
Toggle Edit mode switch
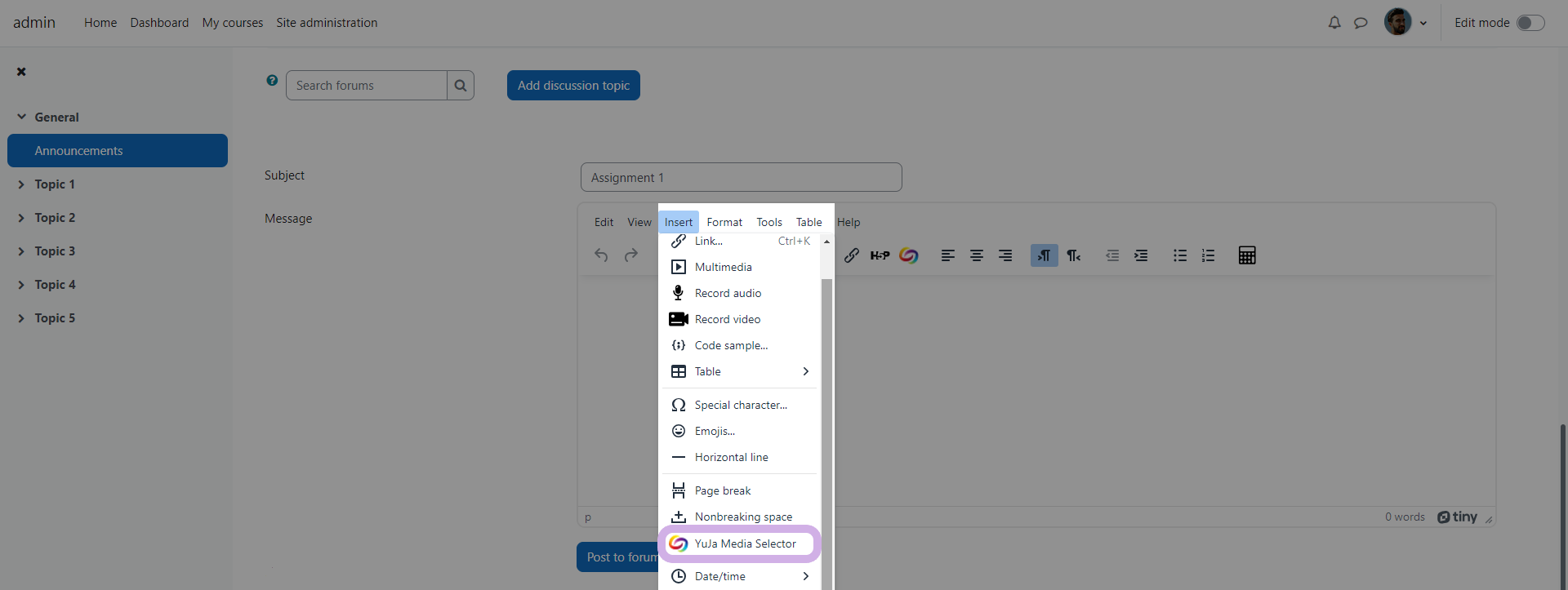[x=1530, y=23]
